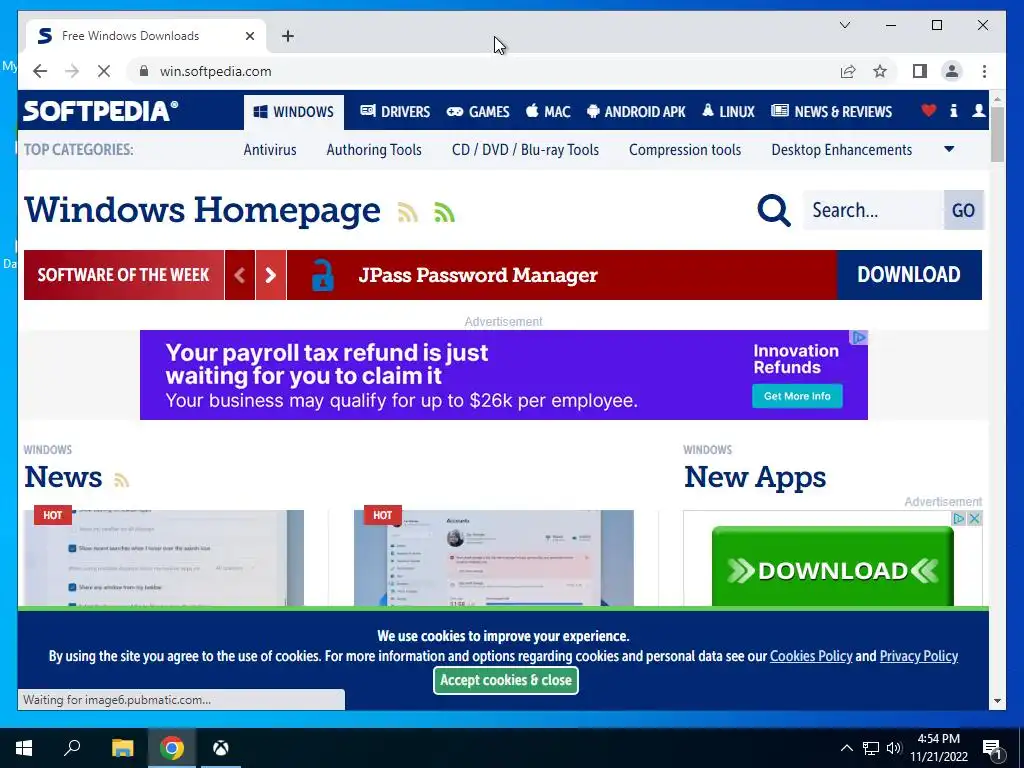The image size is (1024, 768).
Task: Click the green DOWNLOAD ad banner
Action: tap(833, 567)
